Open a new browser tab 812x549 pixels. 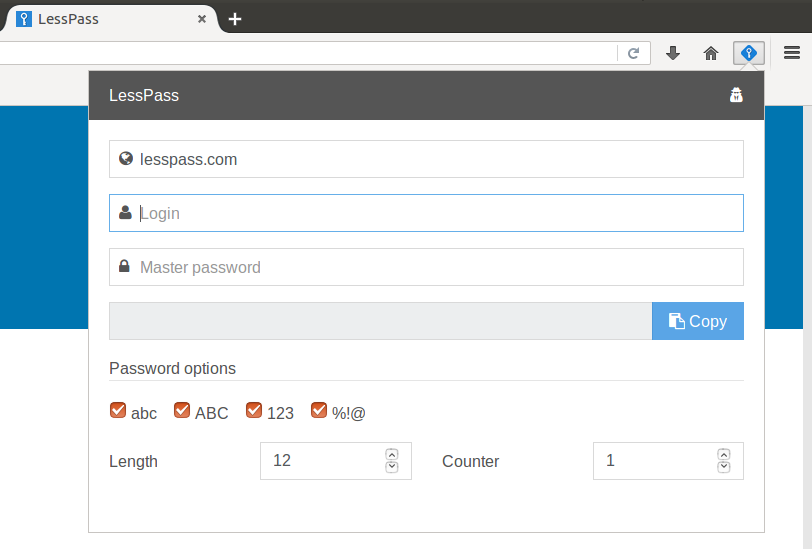pyautogui.click(x=235, y=19)
